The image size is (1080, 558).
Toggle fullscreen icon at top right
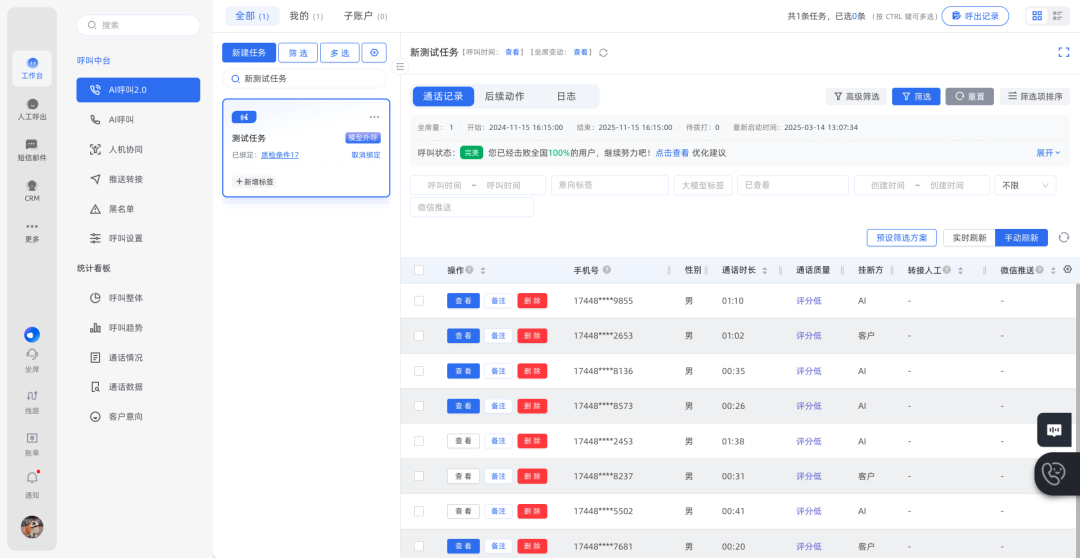click(x=1063, y=52)
